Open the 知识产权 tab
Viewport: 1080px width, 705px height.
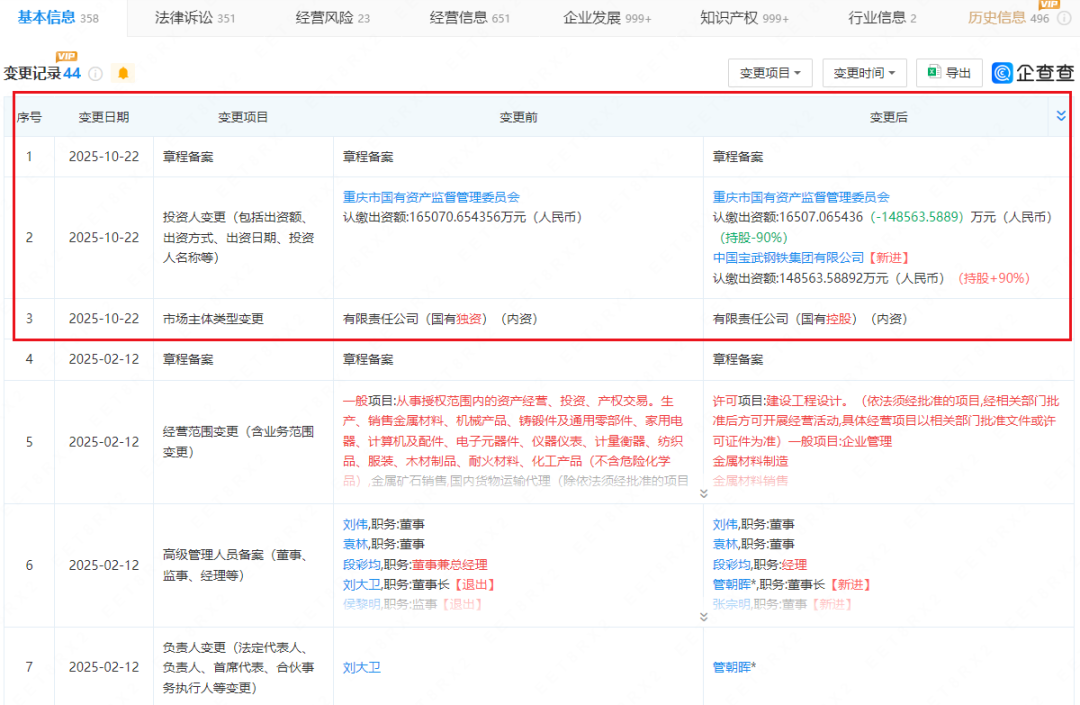(x=741, y=18)
